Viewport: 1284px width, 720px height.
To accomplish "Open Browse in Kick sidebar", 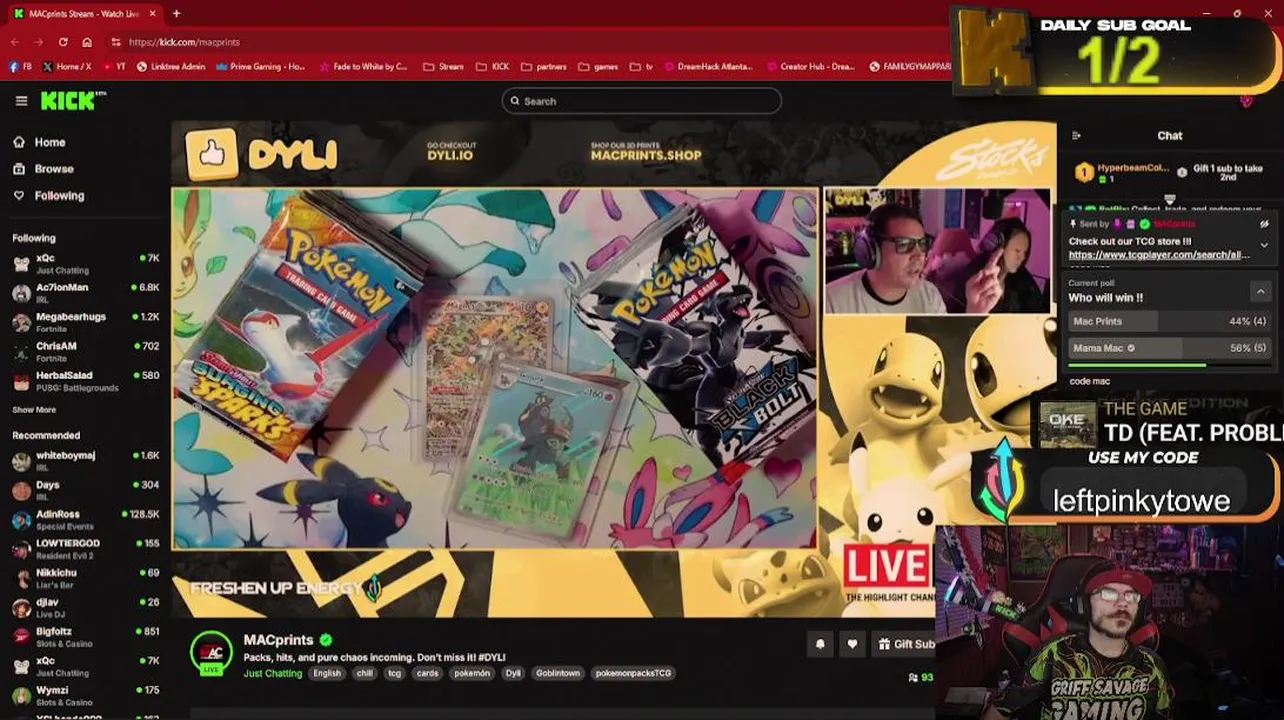I will coord(44,169).
